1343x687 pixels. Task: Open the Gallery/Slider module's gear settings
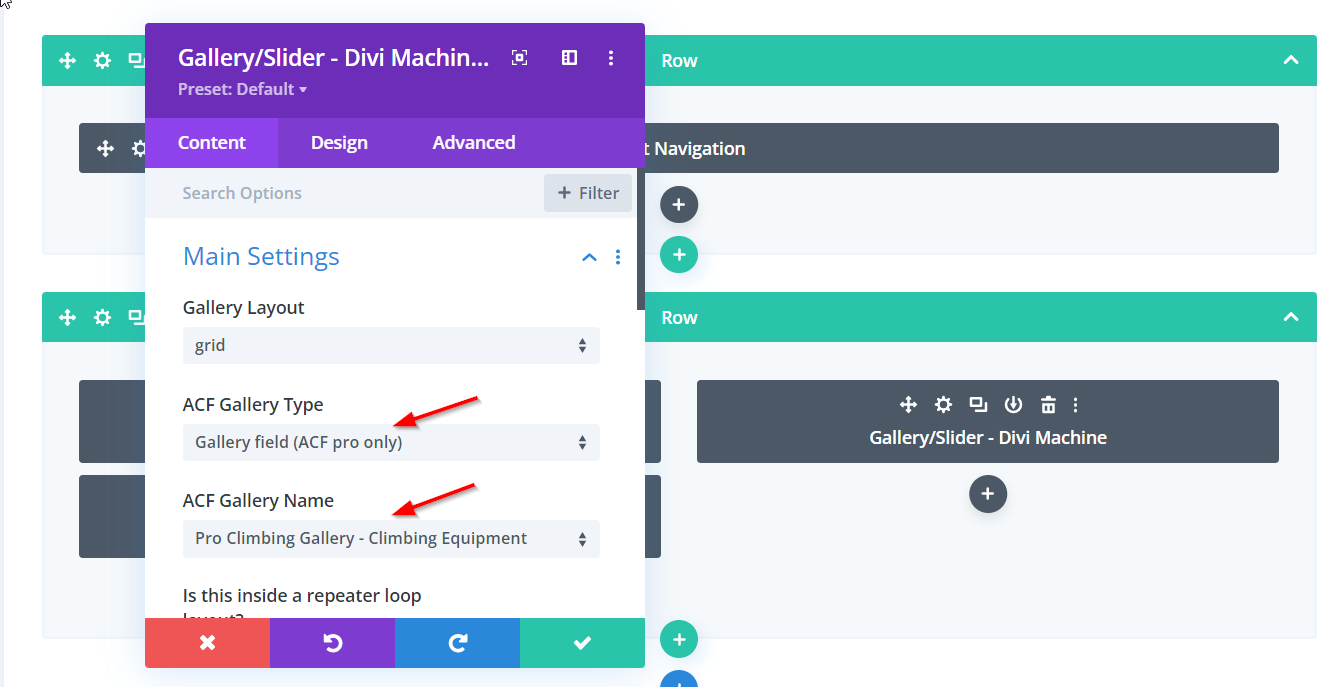[943, 405]
